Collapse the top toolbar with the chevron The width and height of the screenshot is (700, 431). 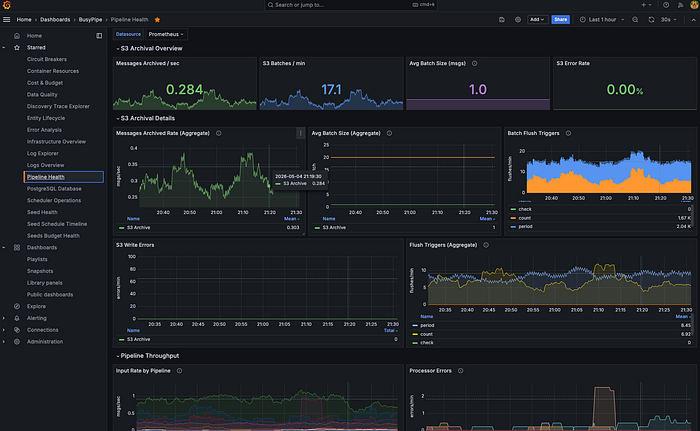(693, 20)
